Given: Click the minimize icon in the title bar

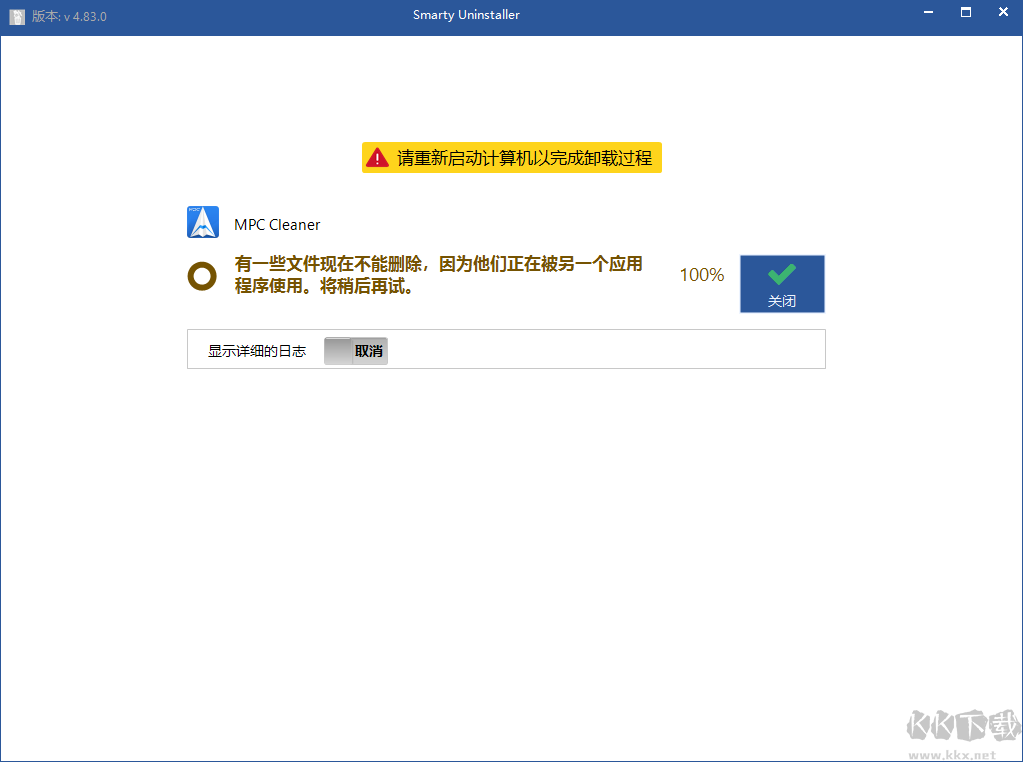Looking at the screenshot, I should (927, 13).
